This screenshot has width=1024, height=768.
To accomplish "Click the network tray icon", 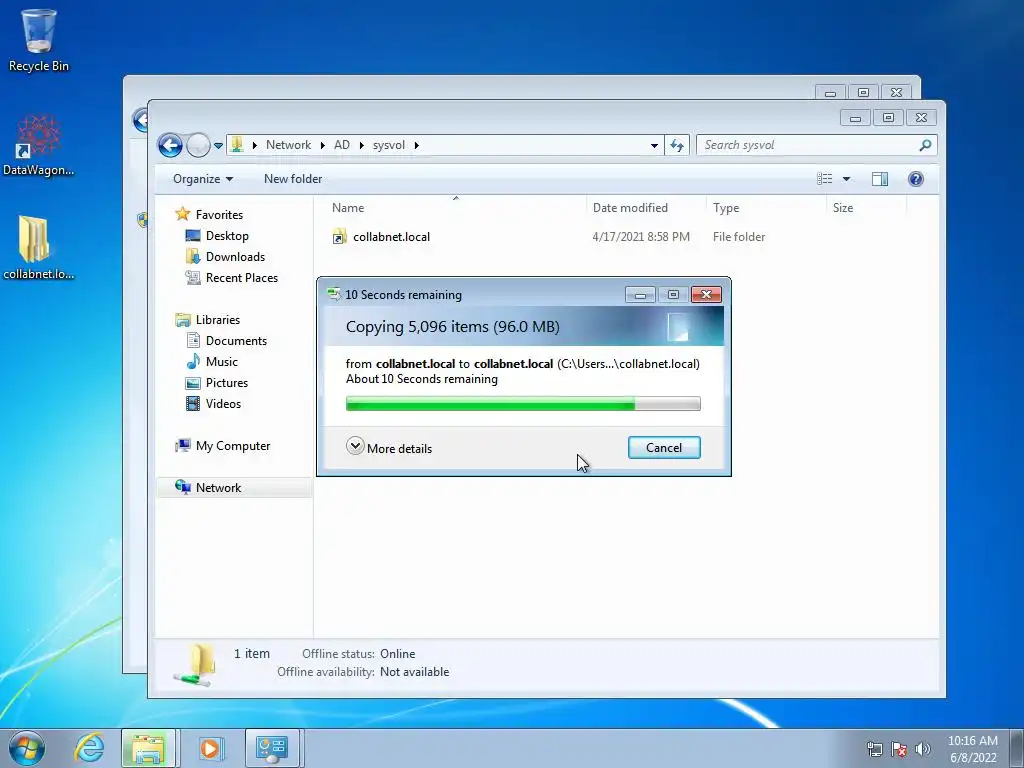I will pos(874,749).
